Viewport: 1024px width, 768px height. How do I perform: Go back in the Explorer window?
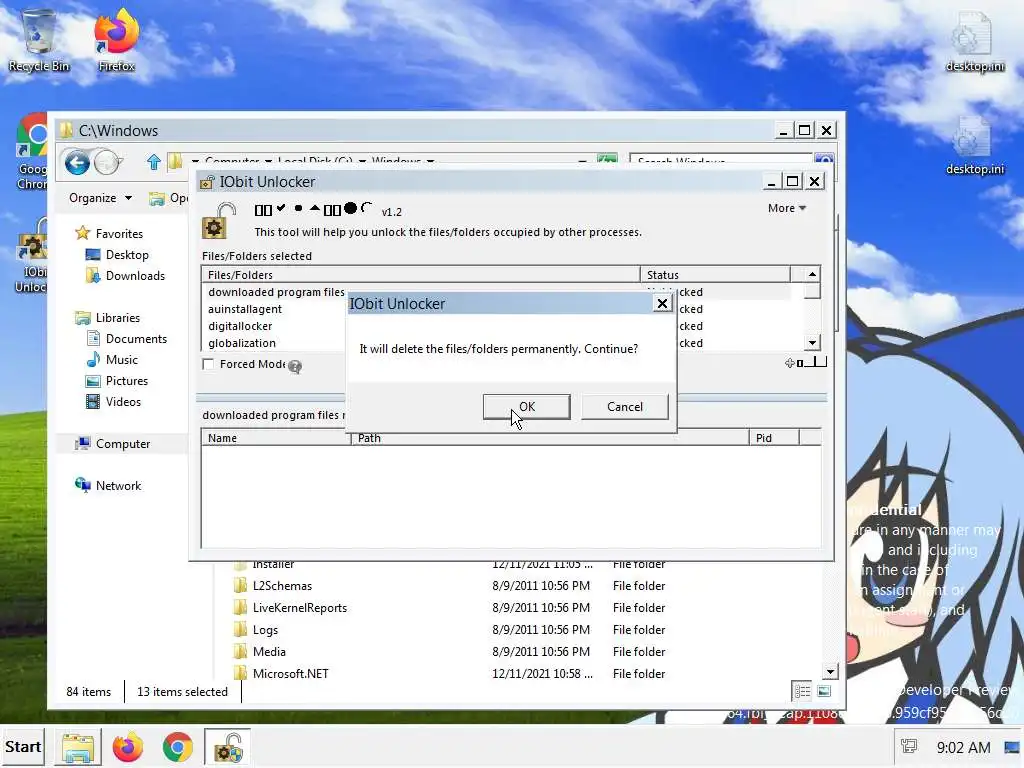click(76, 163)
